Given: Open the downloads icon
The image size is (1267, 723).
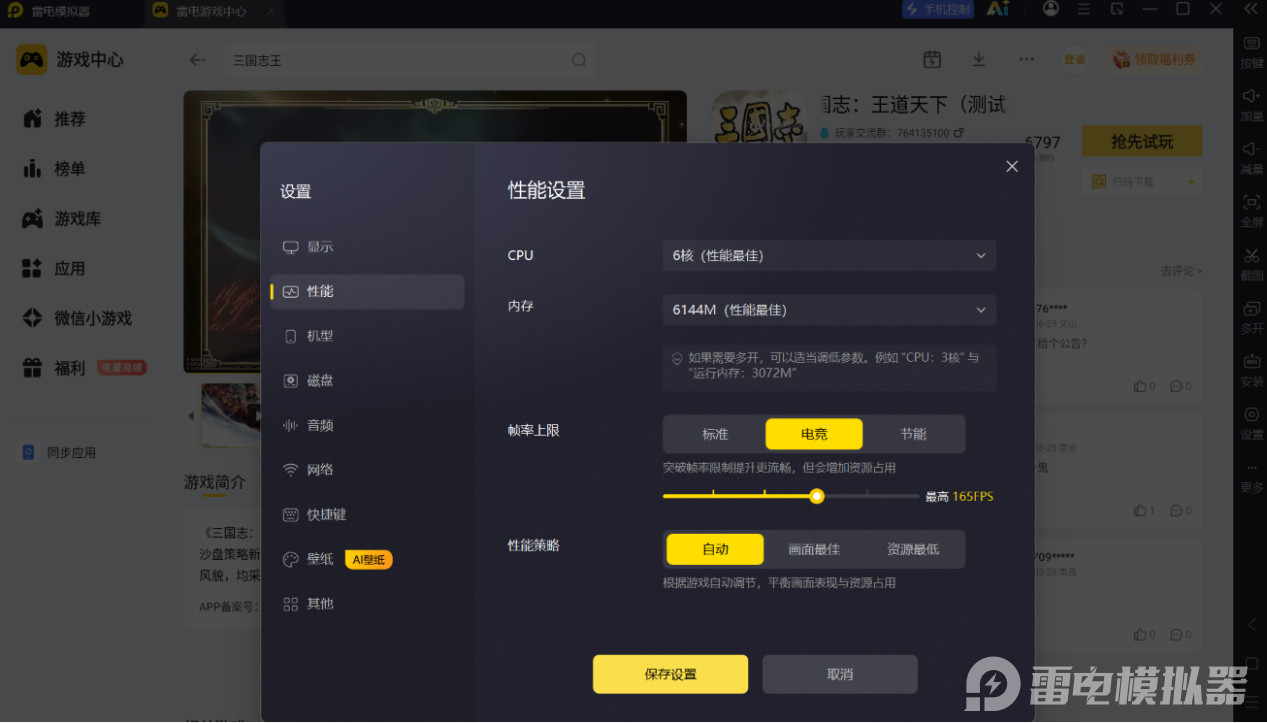Looking at the screenshot, I should point(979,59).
